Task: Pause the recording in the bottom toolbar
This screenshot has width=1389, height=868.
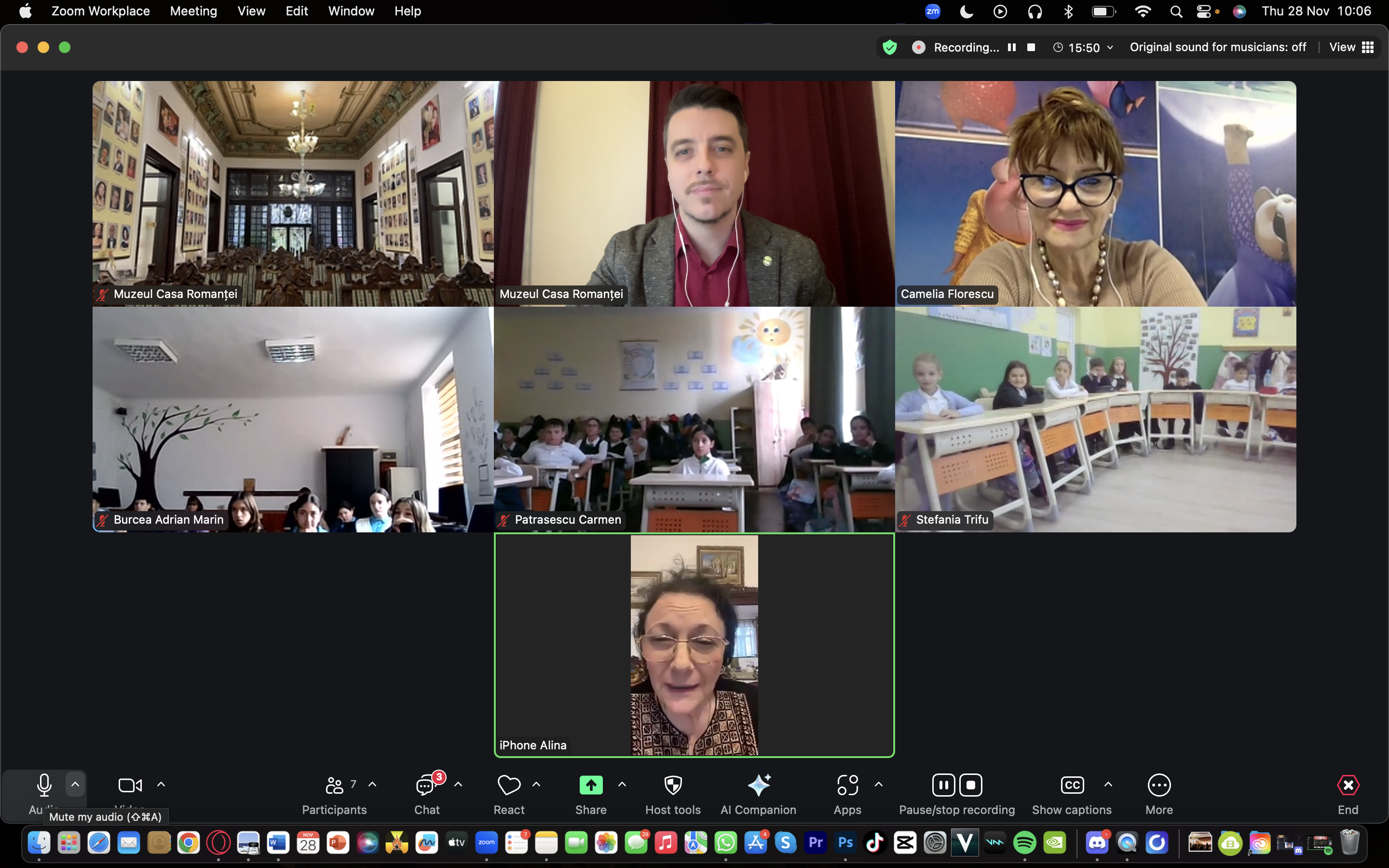Action: (943, 786)
